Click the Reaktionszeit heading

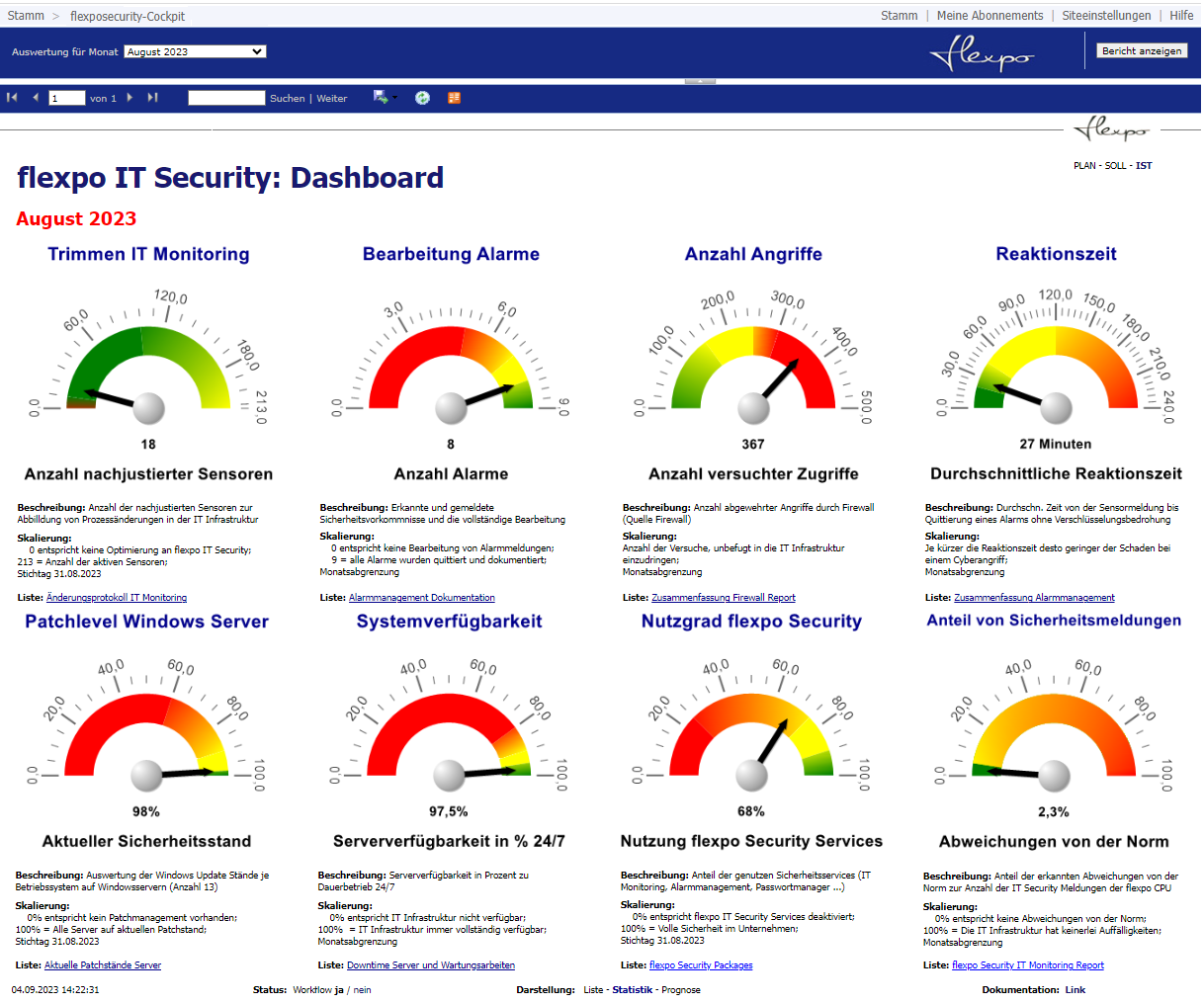[x=1056, y=254]
